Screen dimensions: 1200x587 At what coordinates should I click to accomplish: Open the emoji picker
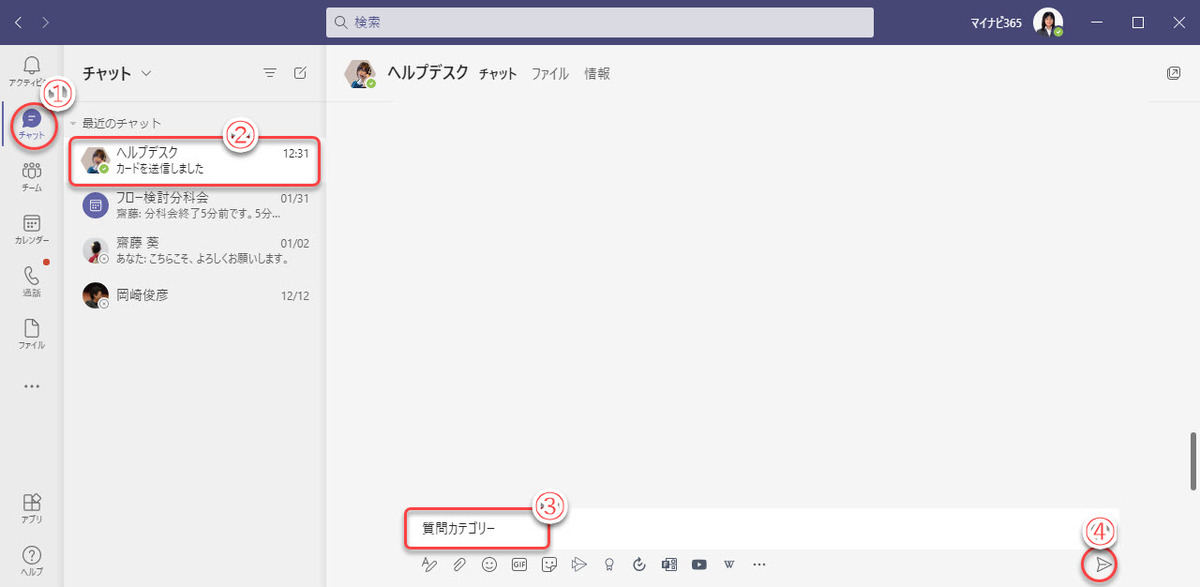tap(489, 564)
